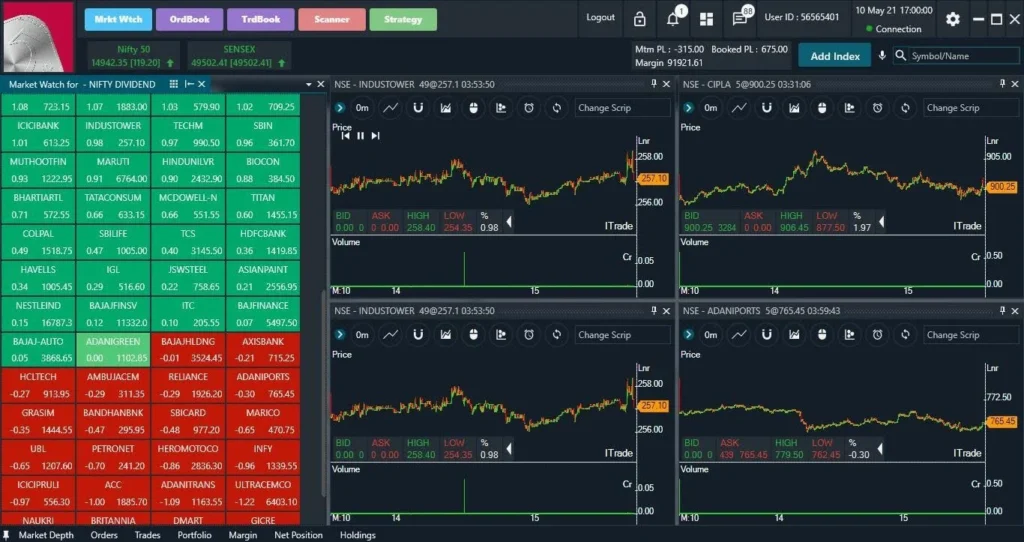Open notifications bell with badge 1

click(673, 18)
